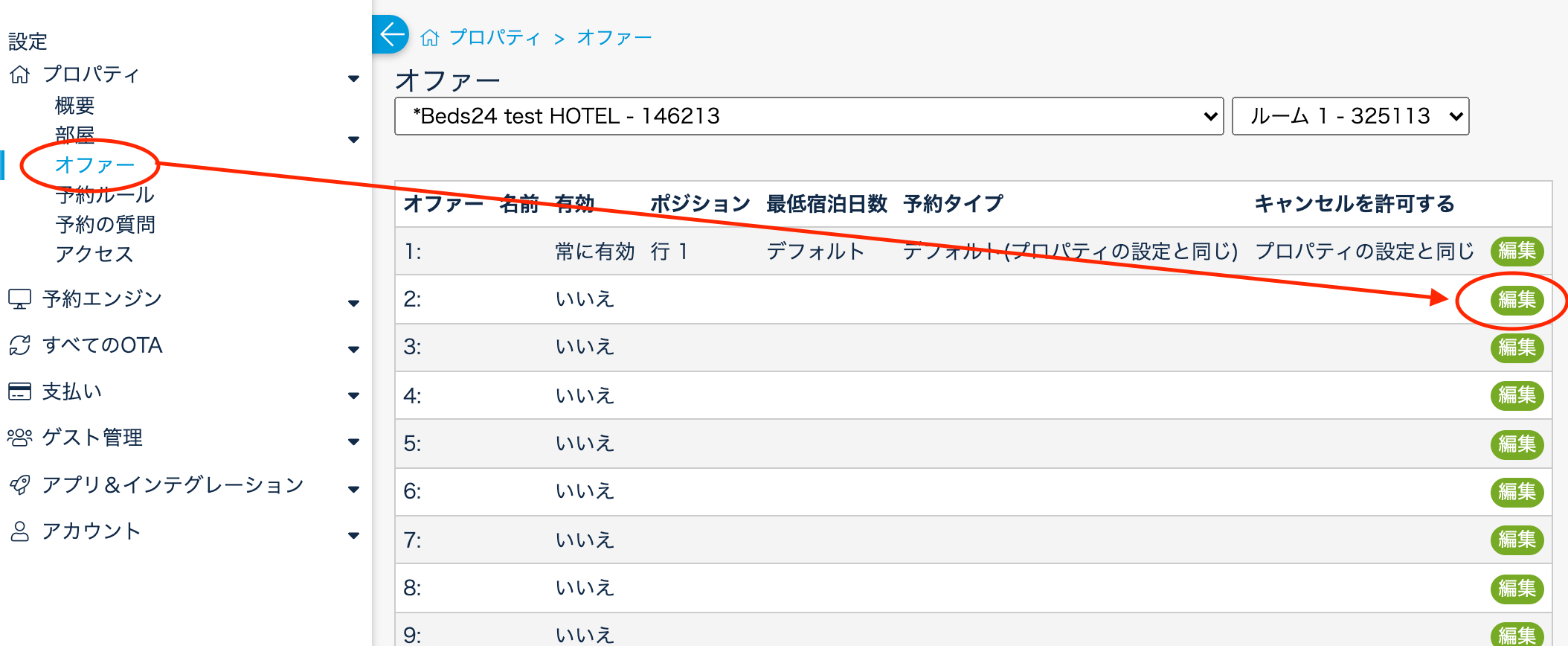Open the Beds24 test HOTEL property dropdown

coord(809,116)
